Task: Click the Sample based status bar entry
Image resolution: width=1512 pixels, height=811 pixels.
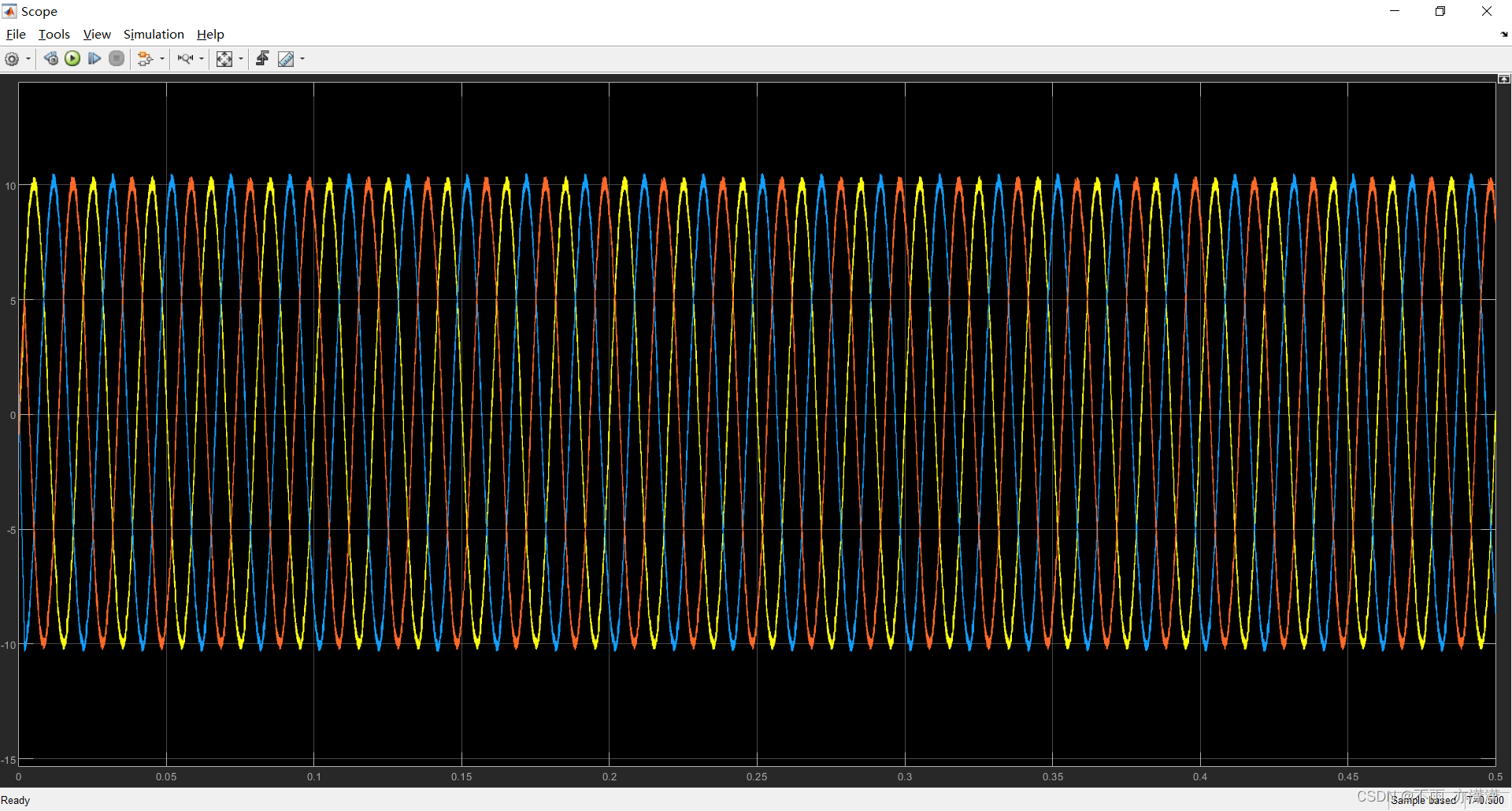Action: pos(1424,800)
